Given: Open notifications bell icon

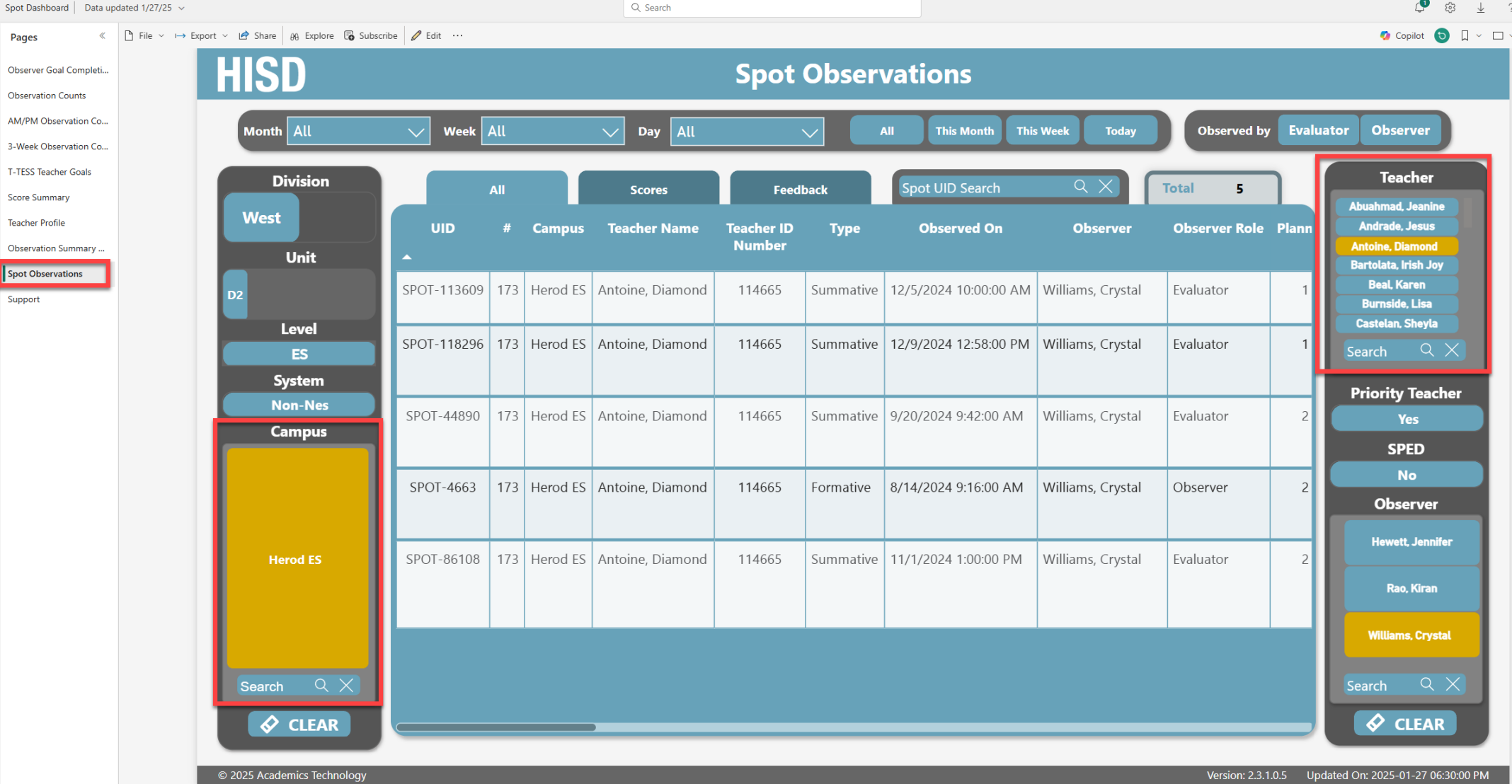Looking at the screenshot, I should [x=1419, y=8].
